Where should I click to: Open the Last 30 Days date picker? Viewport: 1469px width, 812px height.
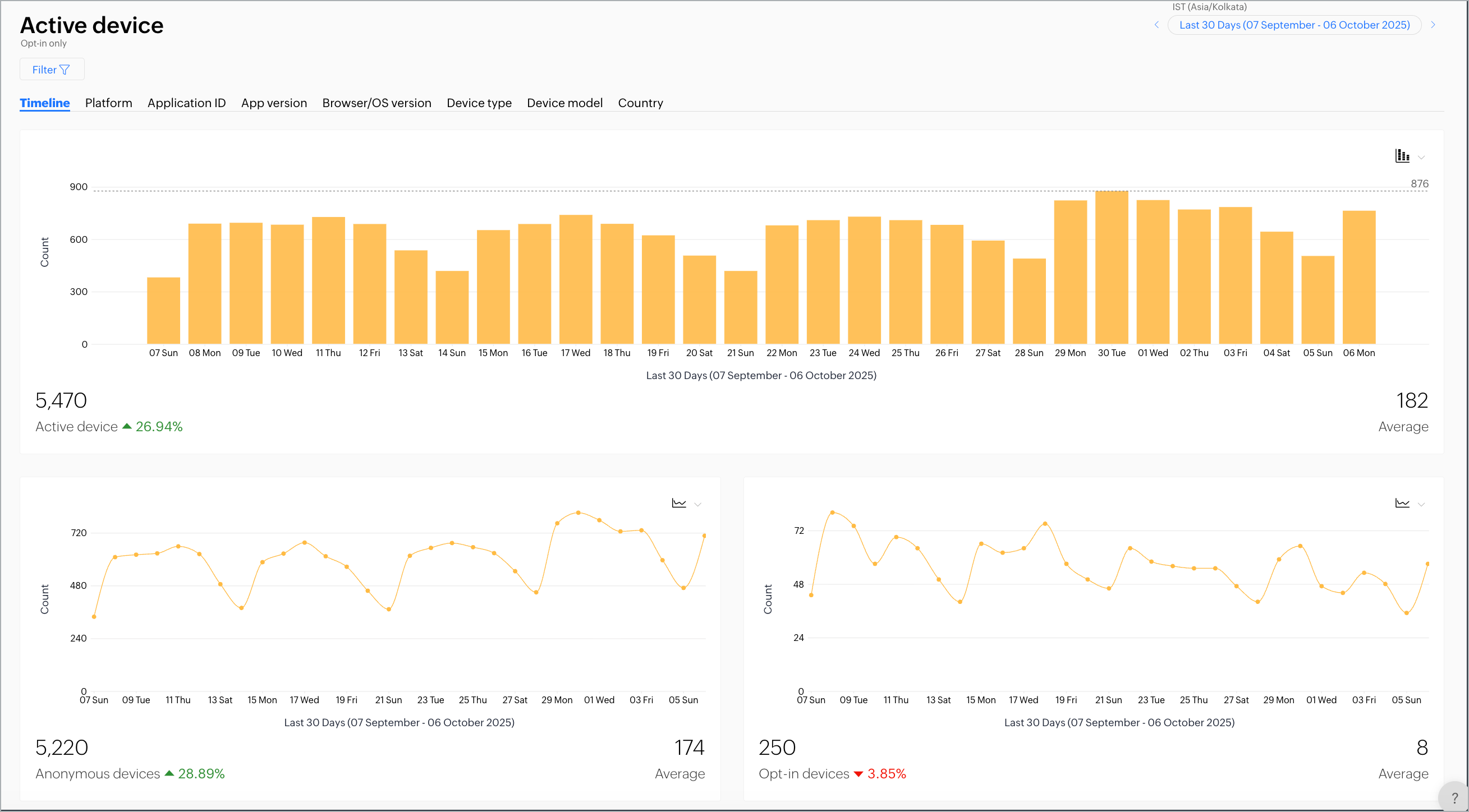(x=1294, y=25)
